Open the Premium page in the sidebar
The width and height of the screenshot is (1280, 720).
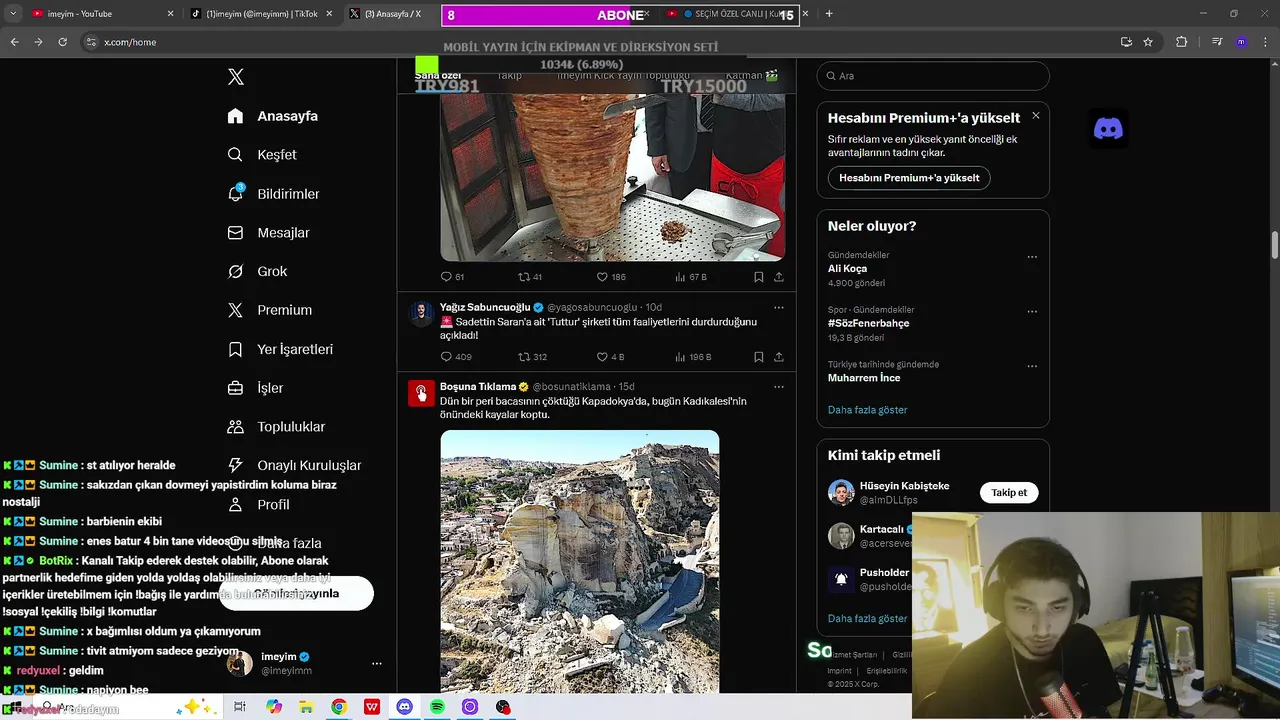coord(270,310)
